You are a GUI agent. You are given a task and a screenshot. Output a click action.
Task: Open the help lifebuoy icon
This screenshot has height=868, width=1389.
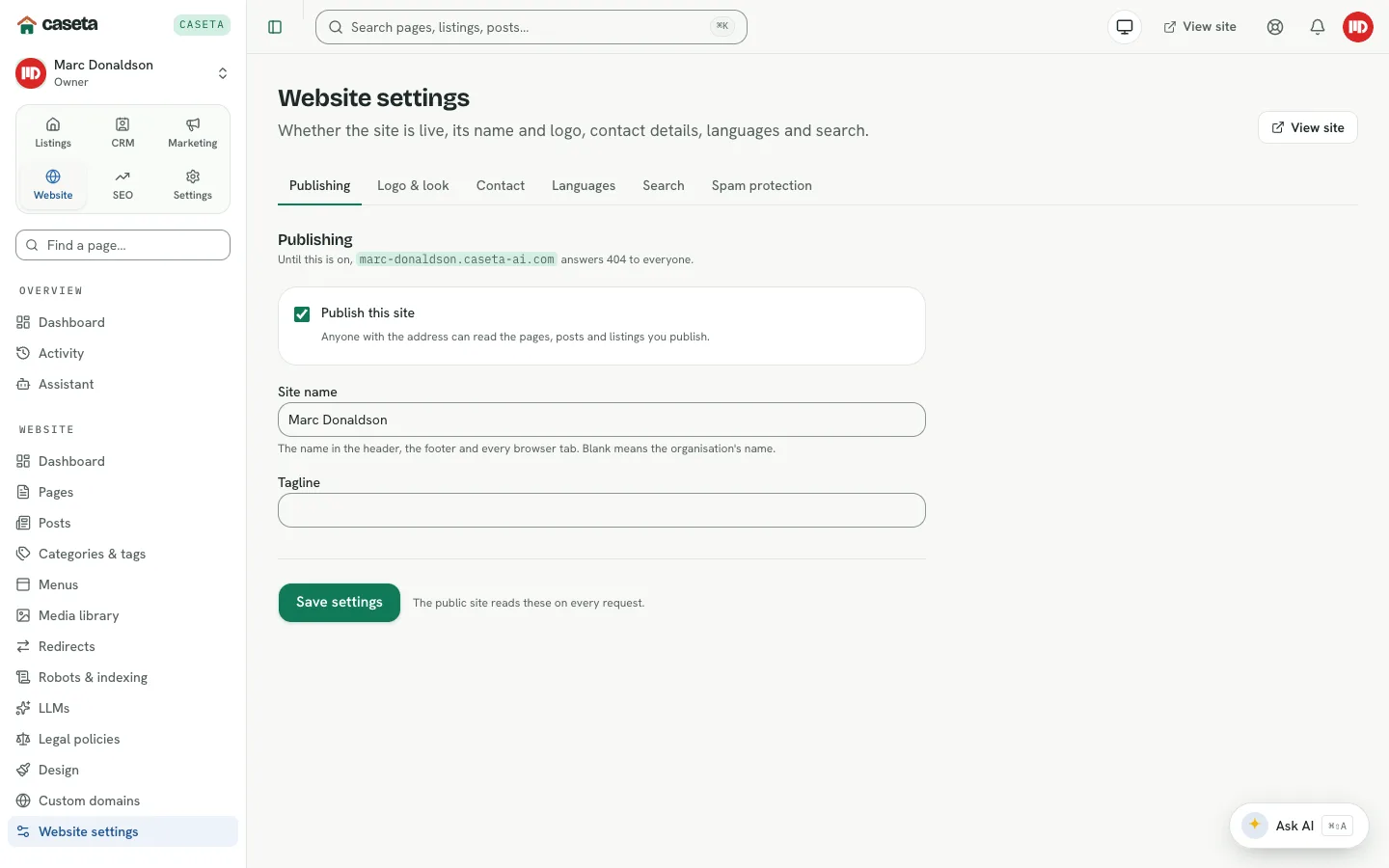pyautogui.click(x=1275, y=27)
